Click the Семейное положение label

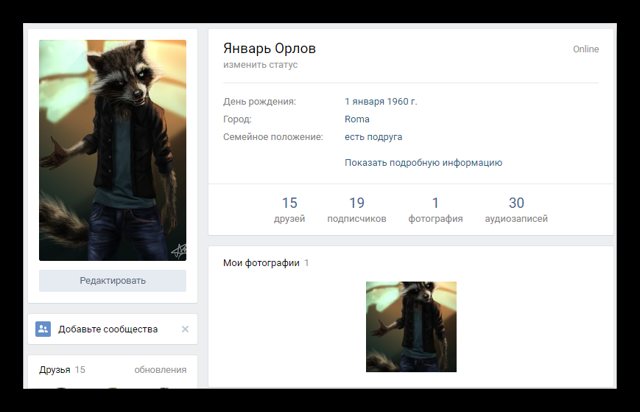[273, 137]
